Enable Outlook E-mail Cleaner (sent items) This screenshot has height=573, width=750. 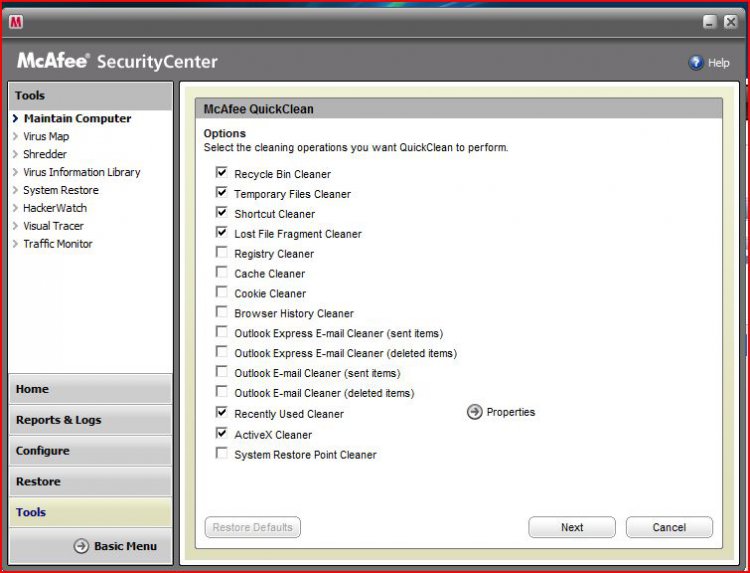pos(221,372)
